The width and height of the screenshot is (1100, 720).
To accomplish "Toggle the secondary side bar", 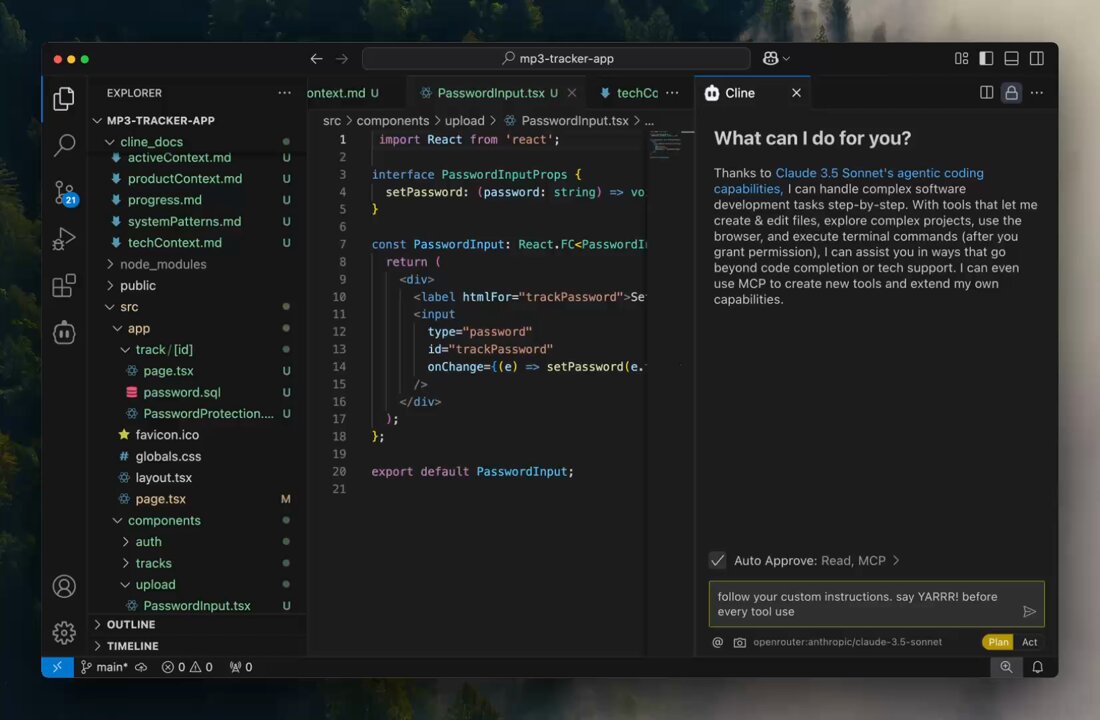I will 1037,58.
